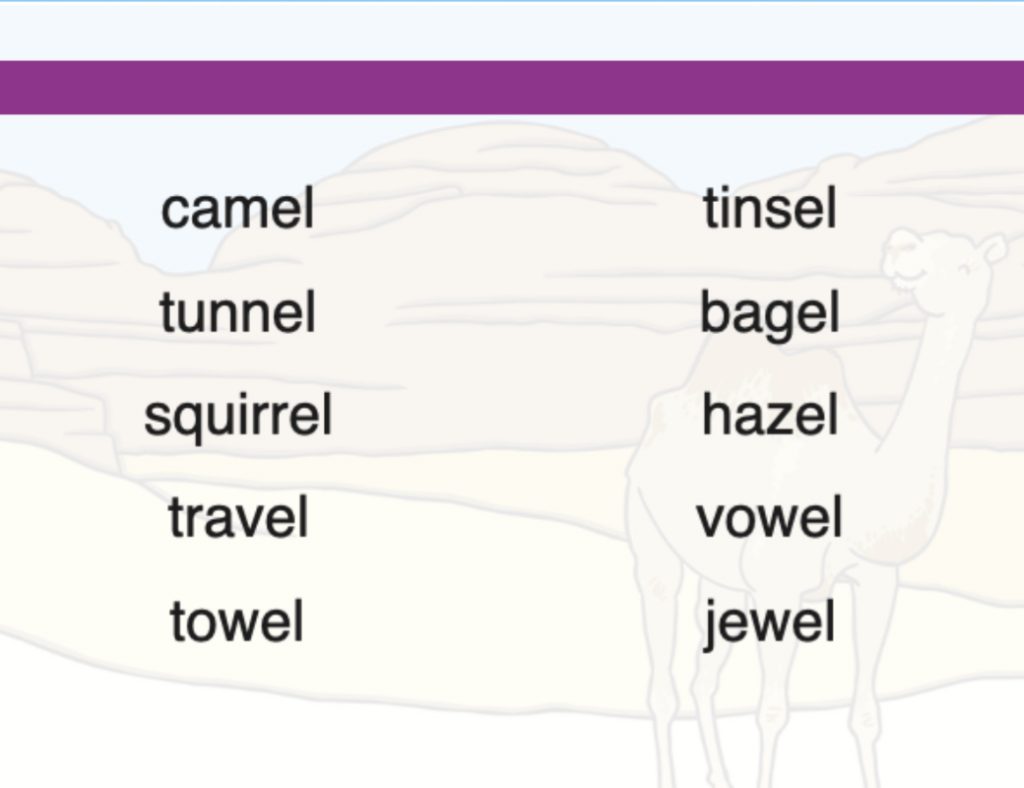Select the word tunnel
This screenshot has height=788, width=1024.
tap(238, 311)
